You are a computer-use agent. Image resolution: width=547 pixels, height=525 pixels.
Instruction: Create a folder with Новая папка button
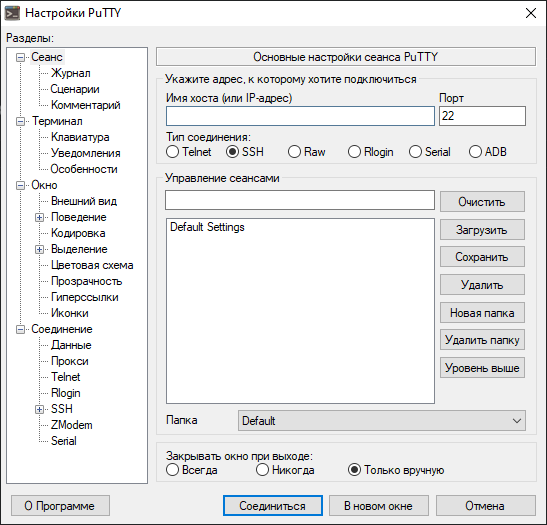[x=482, y=313]
